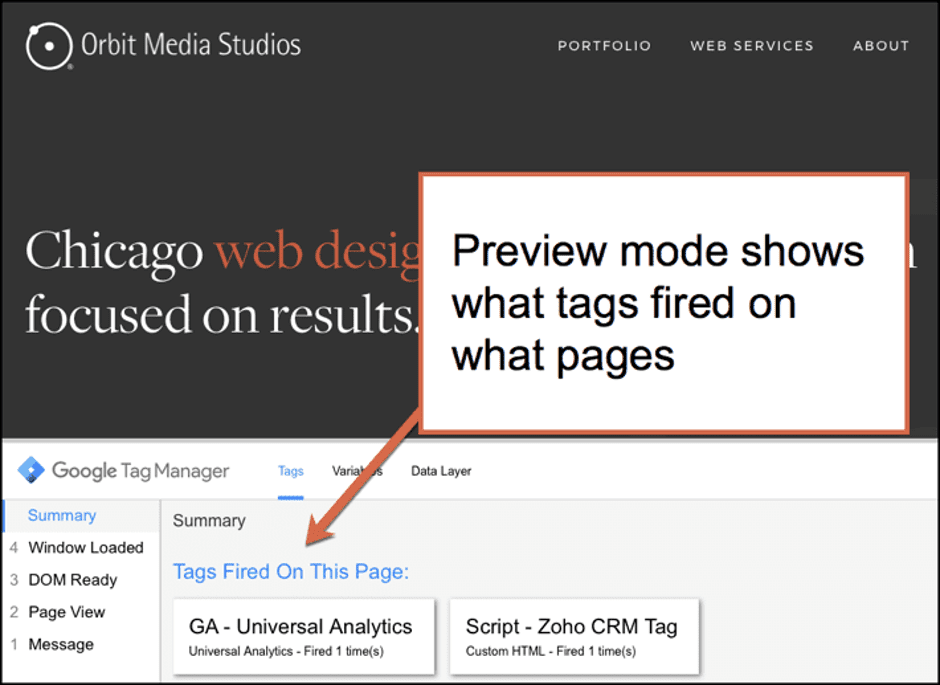Switch to the Tags tab
This screenshot has height=685, width=940.
click(x=291, y=471)
